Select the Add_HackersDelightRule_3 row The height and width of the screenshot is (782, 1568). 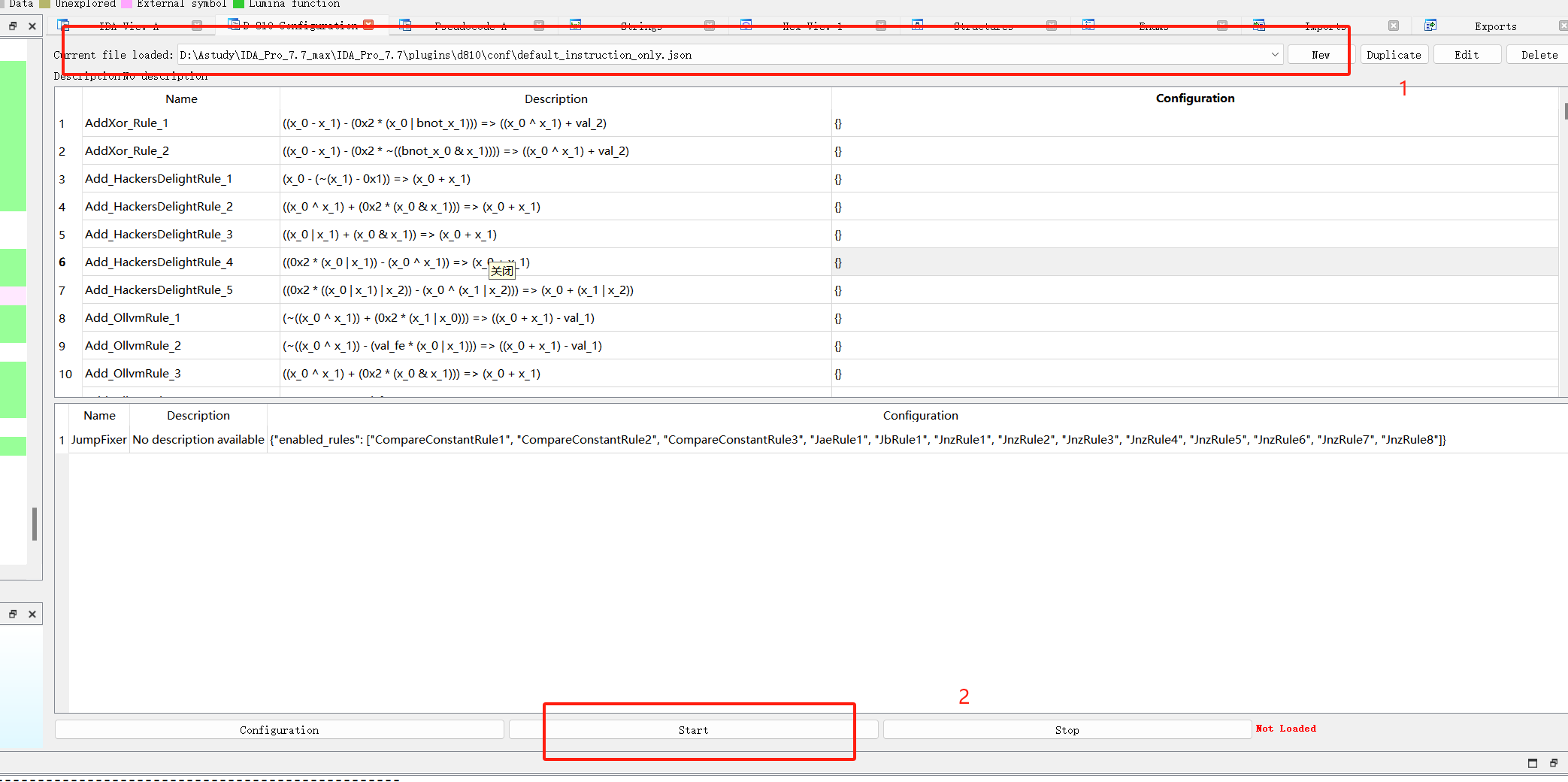pos(806,235)
